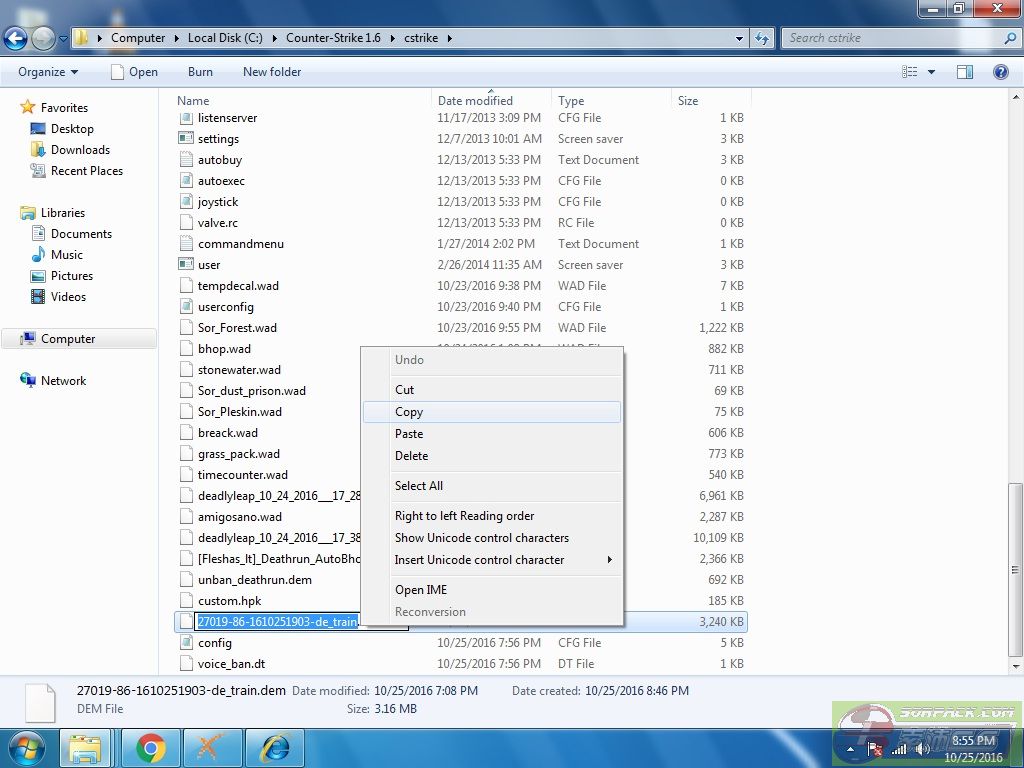Click the refresh button beside address bar

763,39
